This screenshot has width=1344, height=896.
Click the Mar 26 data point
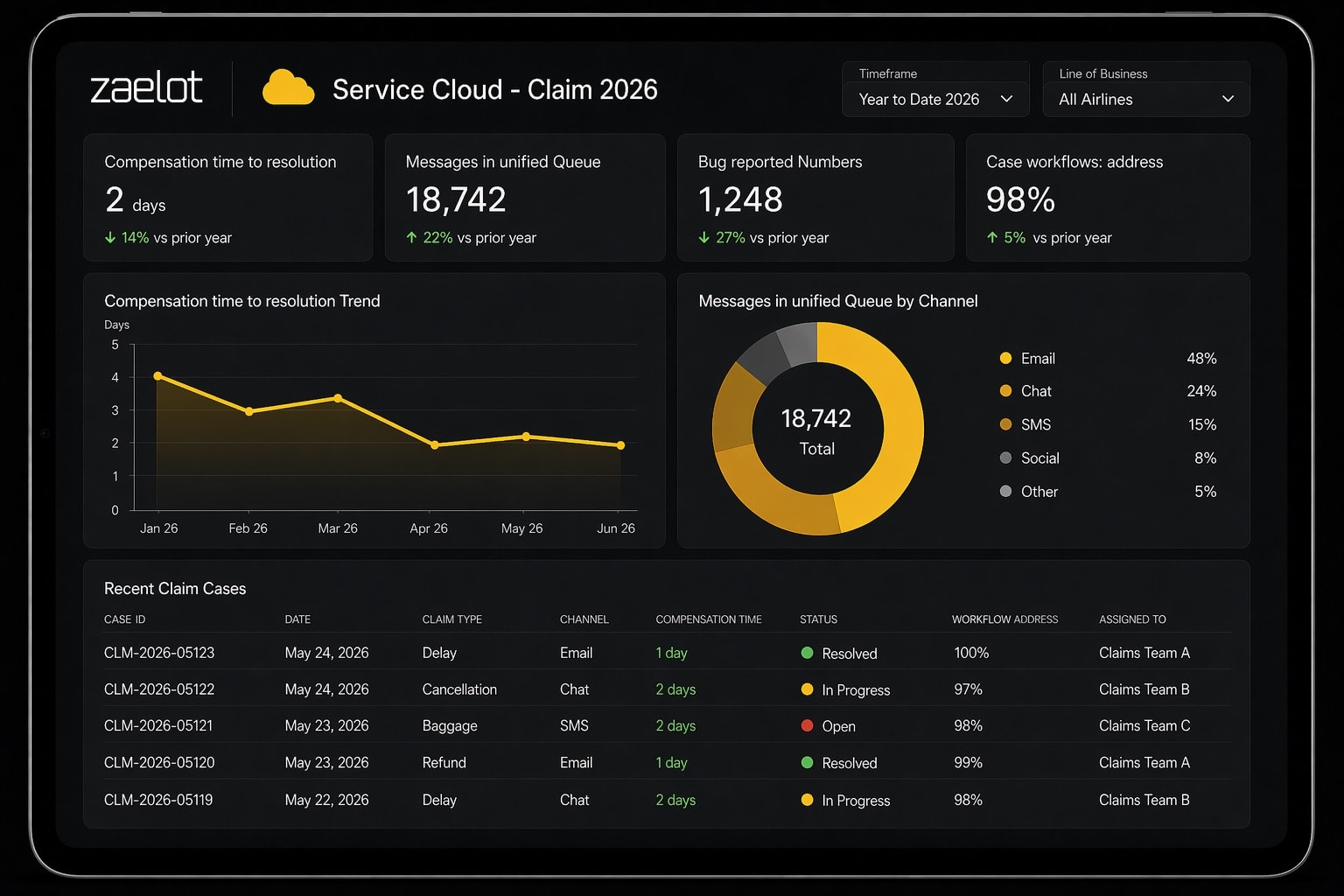tap(339, 398)
